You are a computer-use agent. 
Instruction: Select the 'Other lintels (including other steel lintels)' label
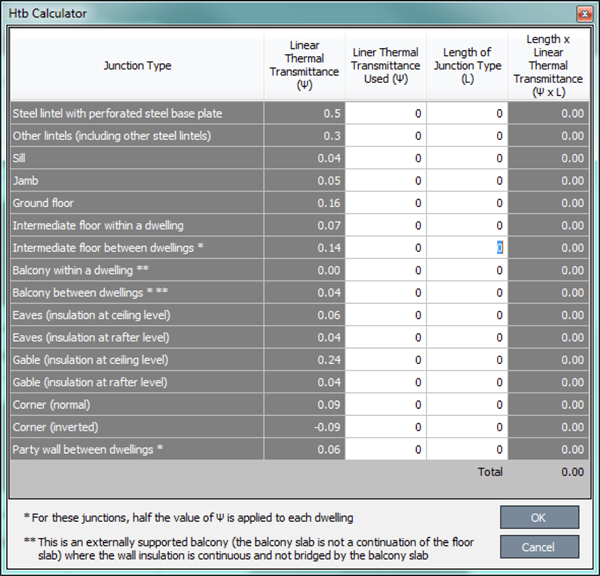(112, 136)
